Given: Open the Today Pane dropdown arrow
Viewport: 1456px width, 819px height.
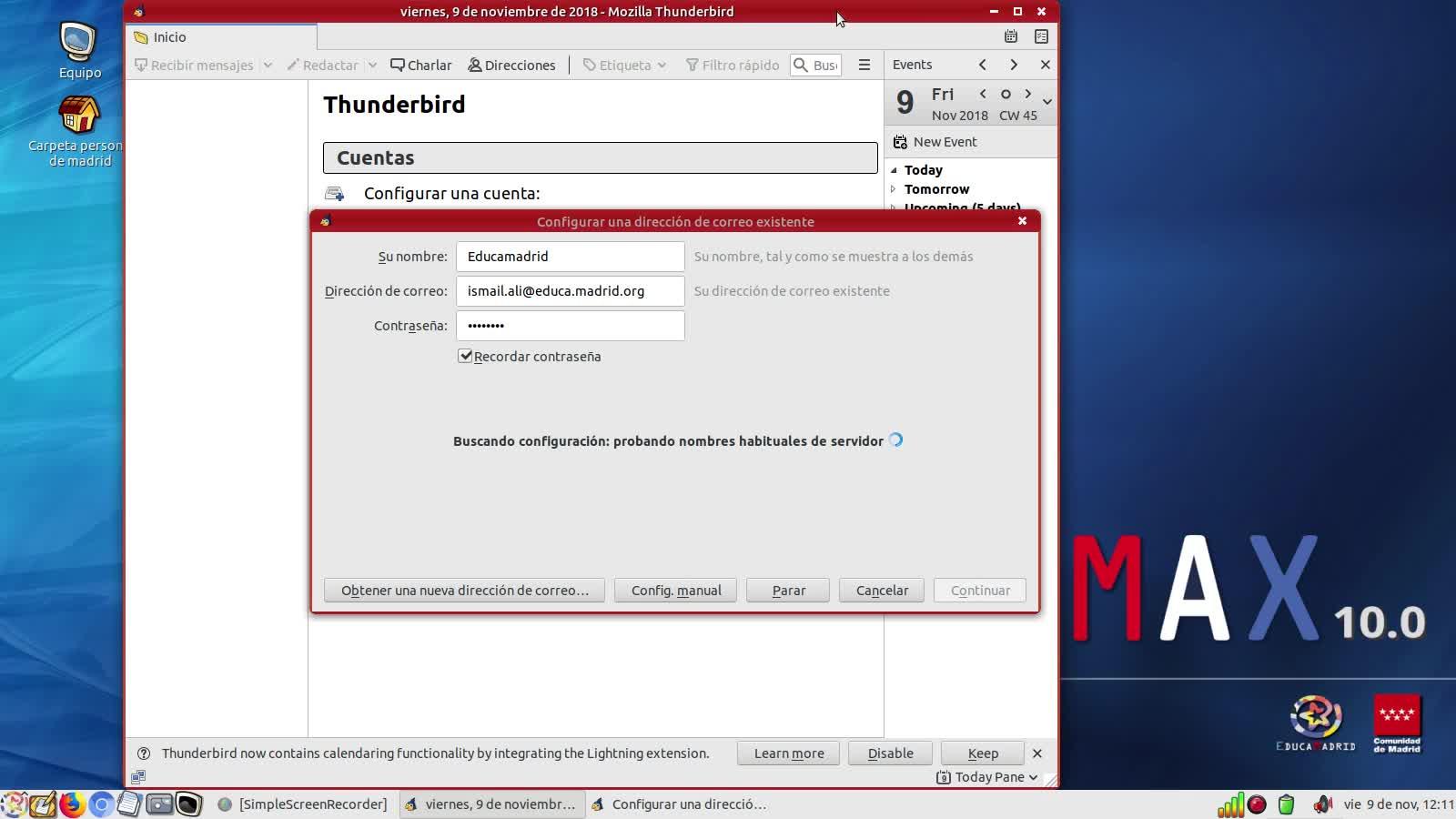Looking at the screenshot, I should click(1033, 777).
